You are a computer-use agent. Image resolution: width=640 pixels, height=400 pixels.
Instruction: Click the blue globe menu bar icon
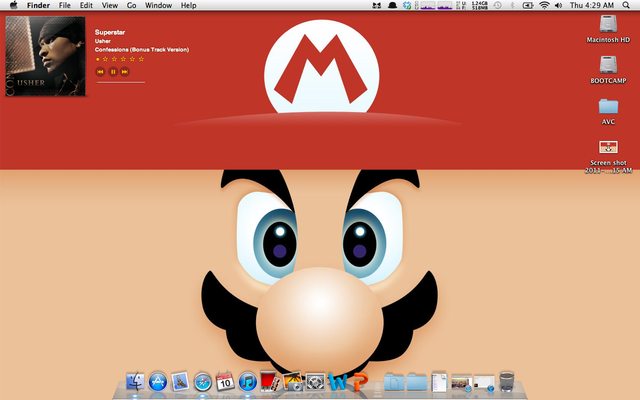[x=407, y=5]
